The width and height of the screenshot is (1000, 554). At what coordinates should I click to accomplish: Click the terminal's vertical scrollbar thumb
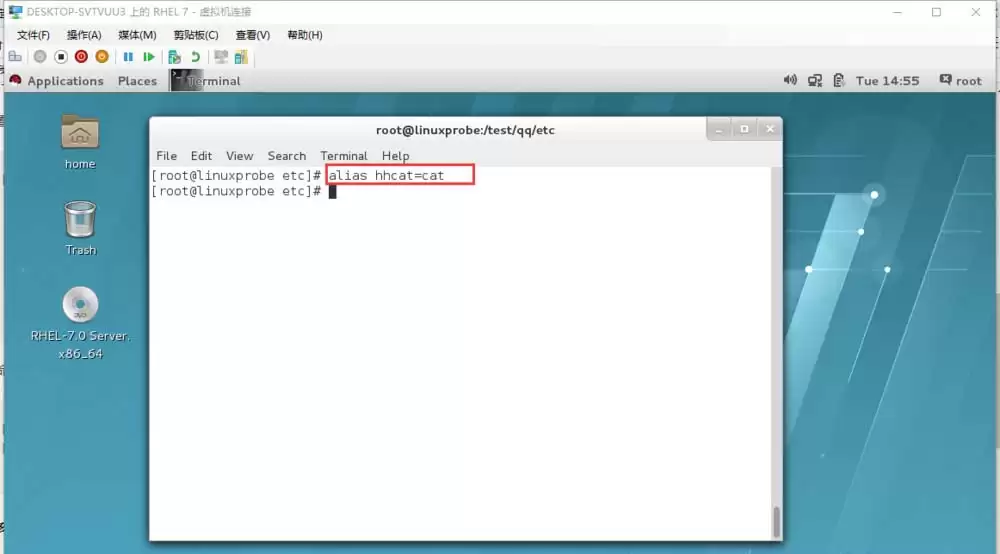tap(776, 521)
